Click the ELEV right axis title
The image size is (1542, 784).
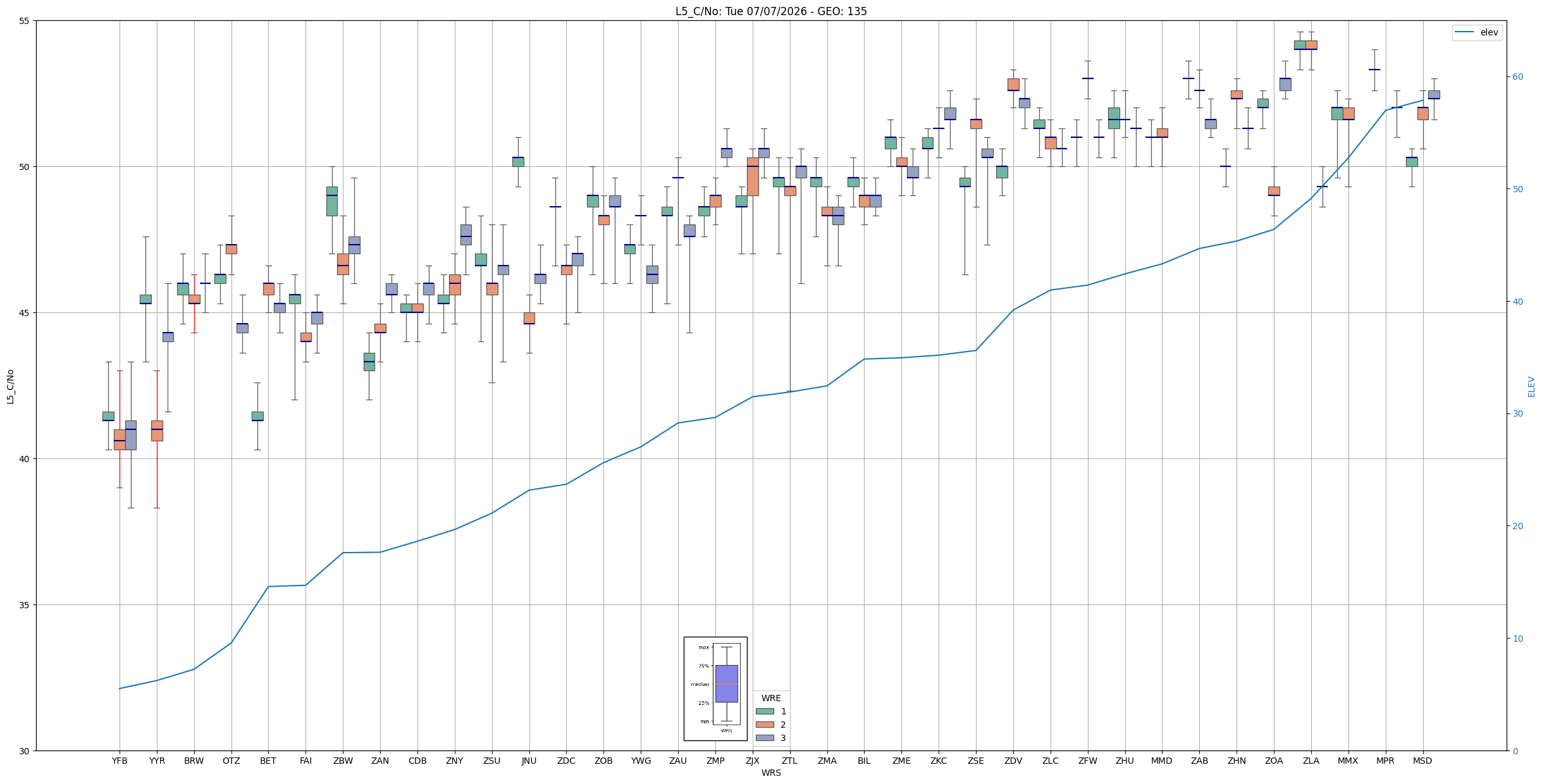click(1531, 386)
